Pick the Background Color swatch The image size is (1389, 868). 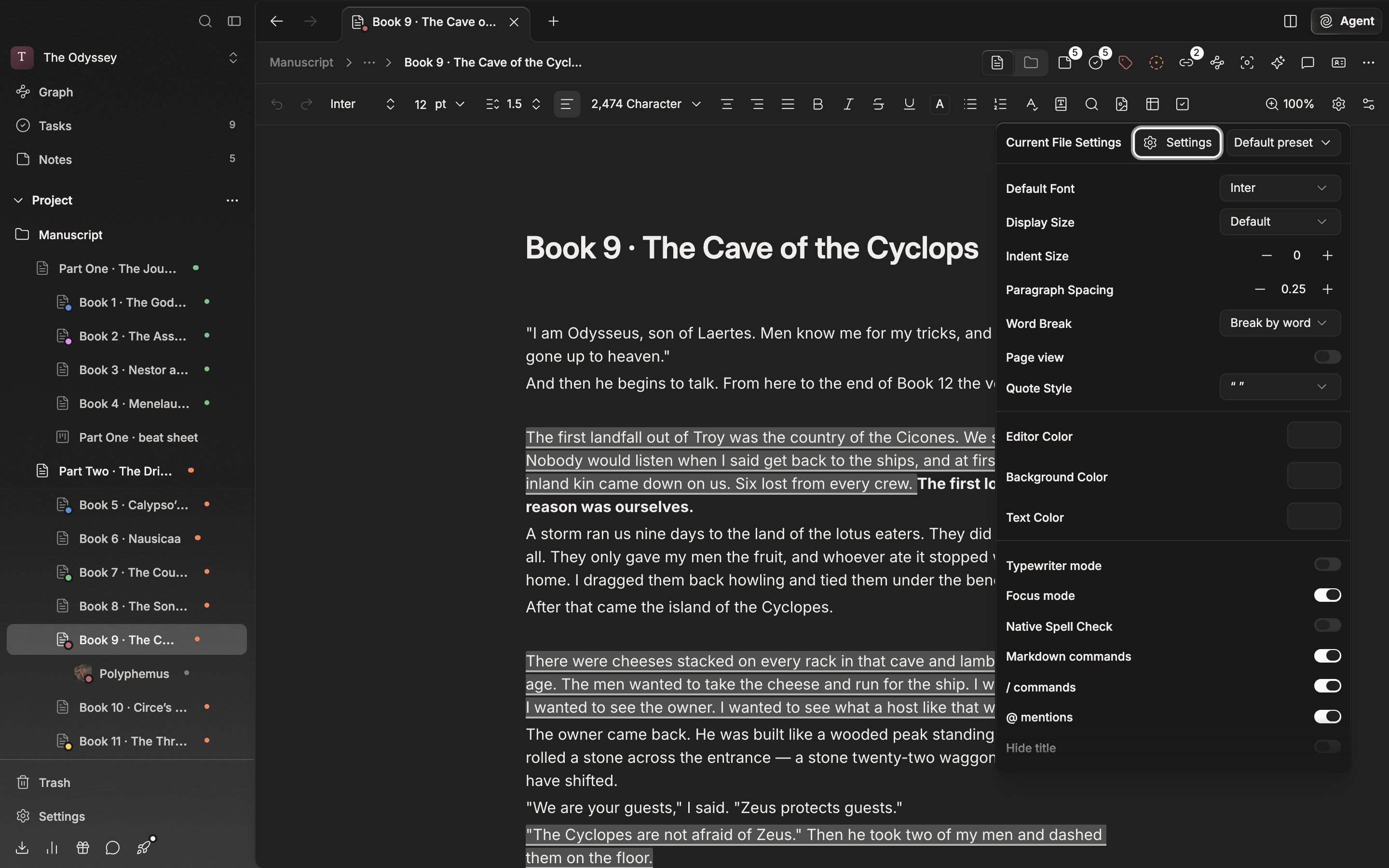[x=1314, y=476]
